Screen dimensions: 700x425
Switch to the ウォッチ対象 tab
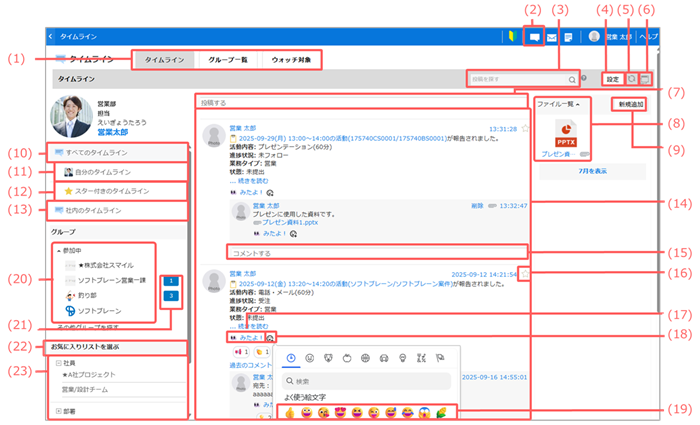(294, 60)
